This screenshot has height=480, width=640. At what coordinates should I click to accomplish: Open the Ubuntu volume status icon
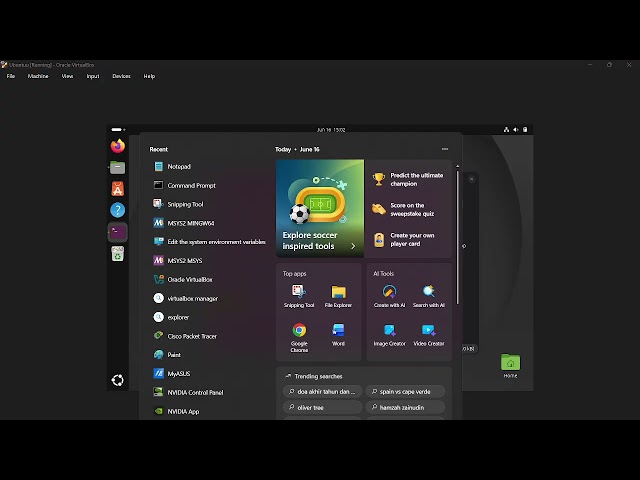pos(516,130)
